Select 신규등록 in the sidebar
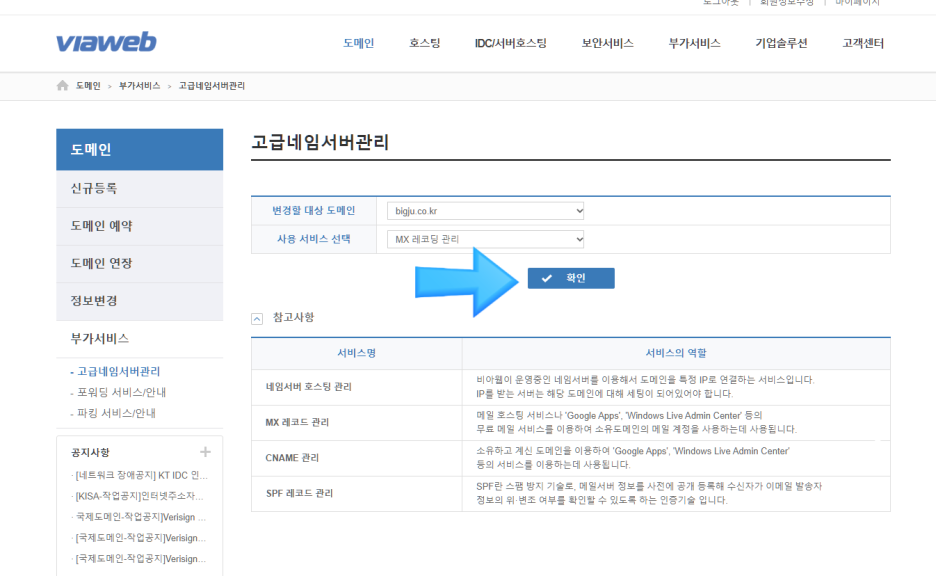 [x=140, y=189]
